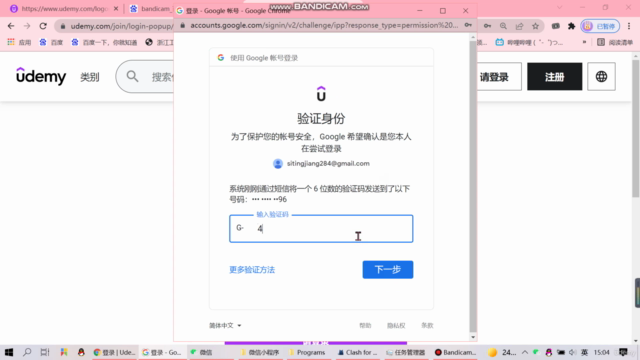Click main page vertical scrollbar
The height and width of the screenshot is (360, 640).
pos(636,129)
